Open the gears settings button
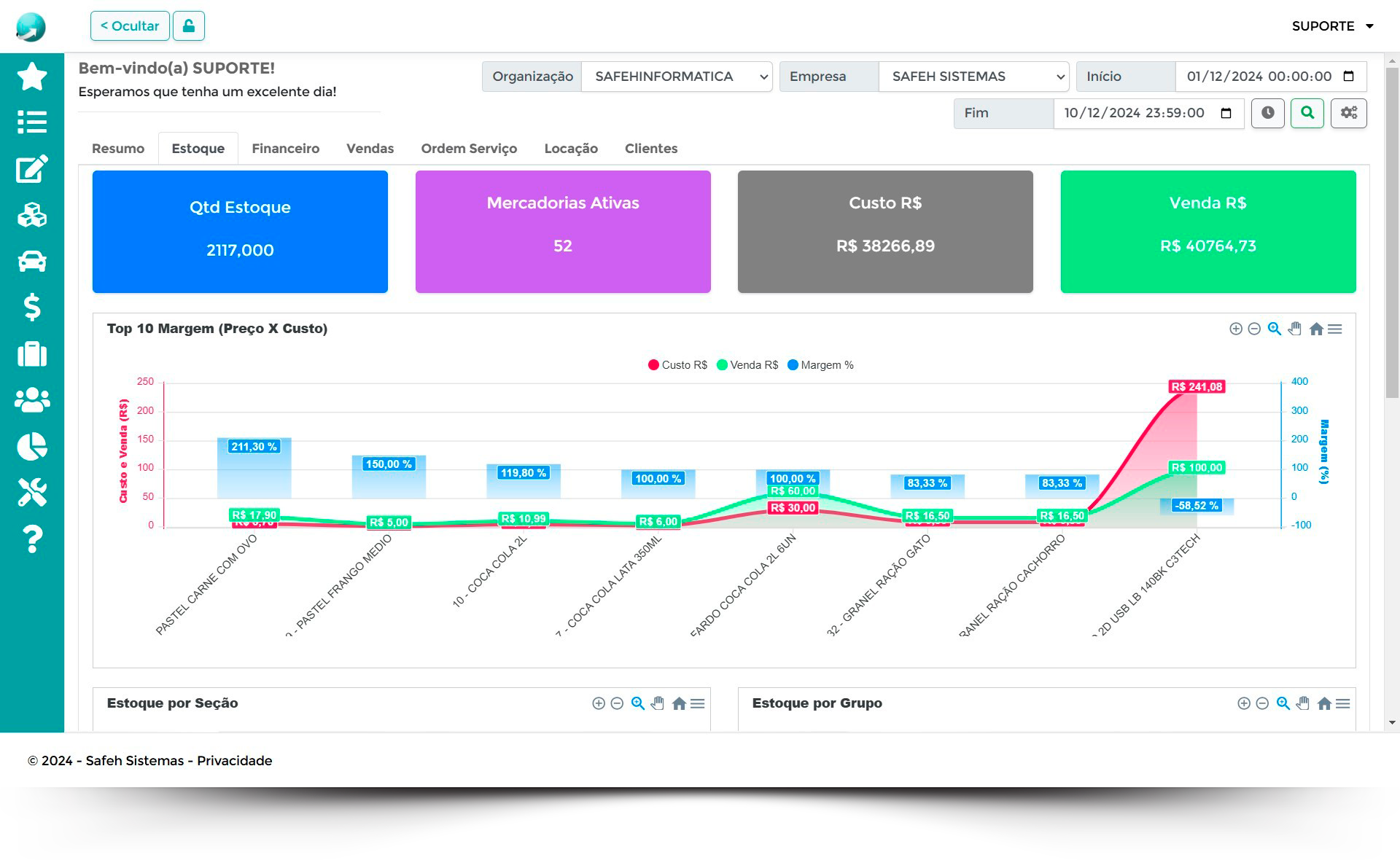 coord(1349,113)
